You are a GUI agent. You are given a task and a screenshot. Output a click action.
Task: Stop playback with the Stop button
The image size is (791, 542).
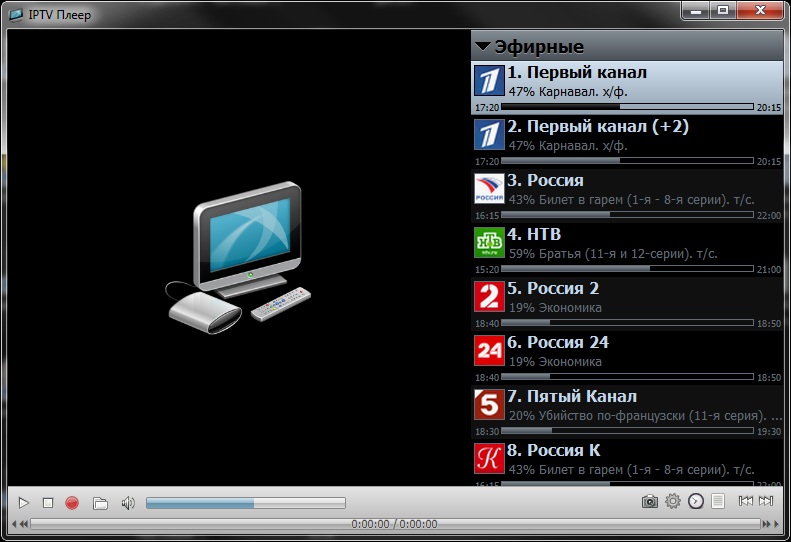[x=48, y=503]
